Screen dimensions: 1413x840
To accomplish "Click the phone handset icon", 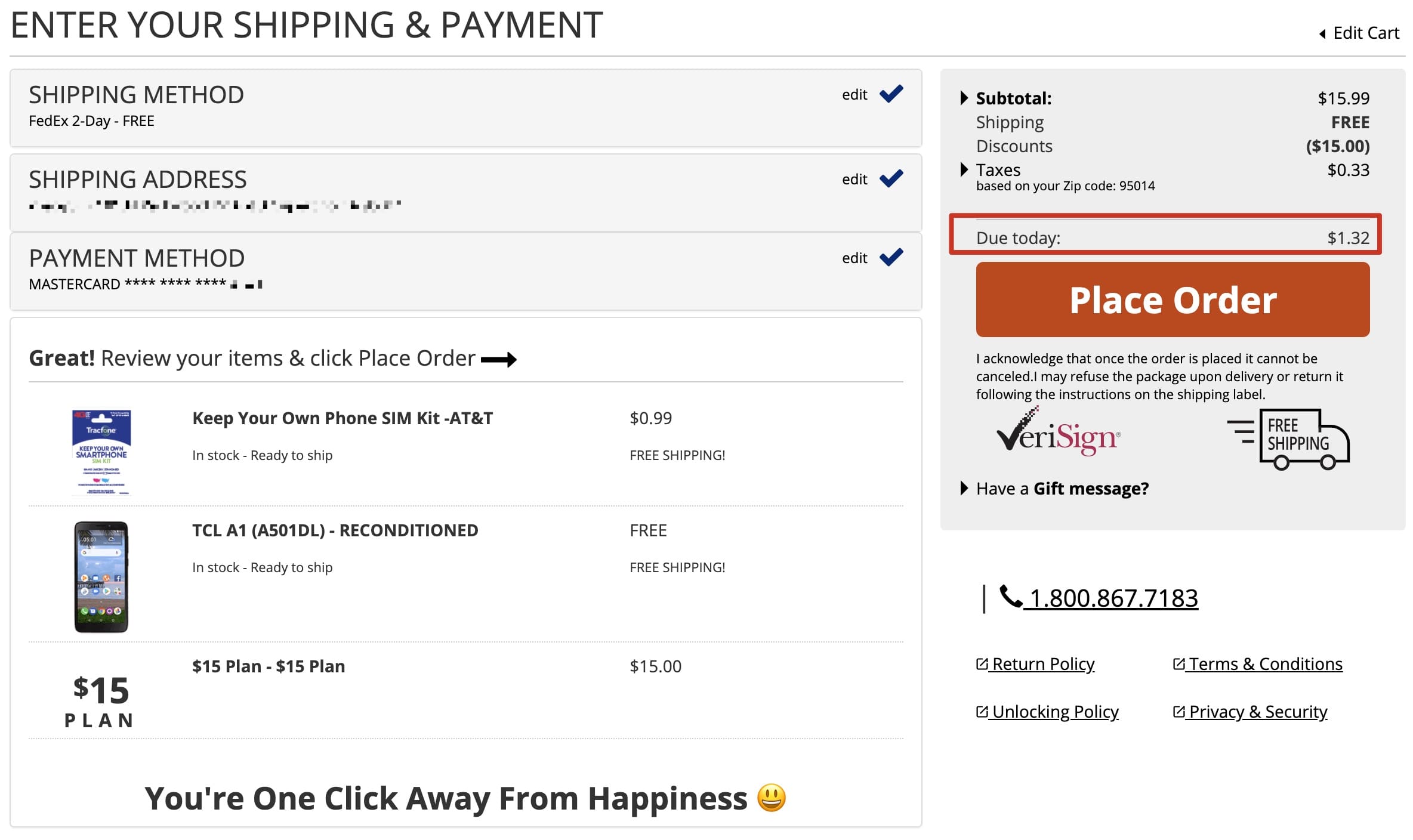I will coord(1010,597).
